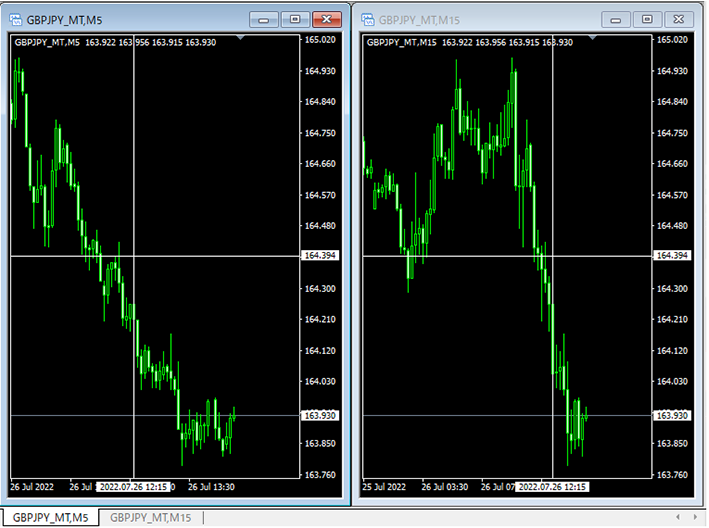Screen dimensions: 709x528
Task: Click the left arrow of the tab scroller
Action: tap(677, 517)
